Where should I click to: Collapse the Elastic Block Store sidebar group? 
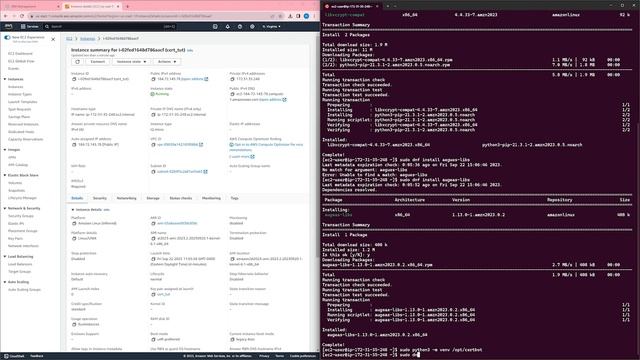(x=5, y=175)
